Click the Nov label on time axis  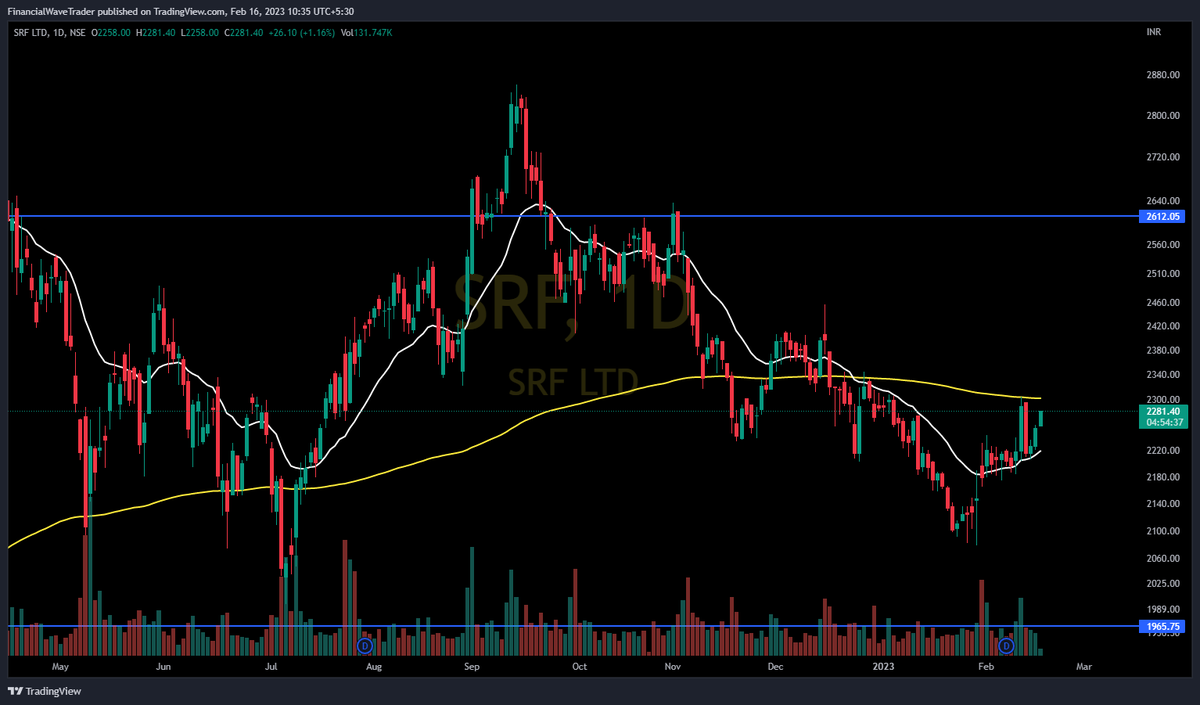pos(673,665)
